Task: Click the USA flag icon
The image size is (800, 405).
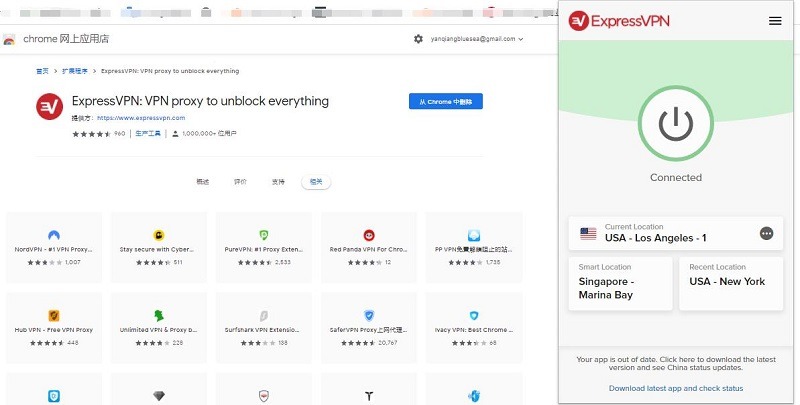Action: coord(588,234)
